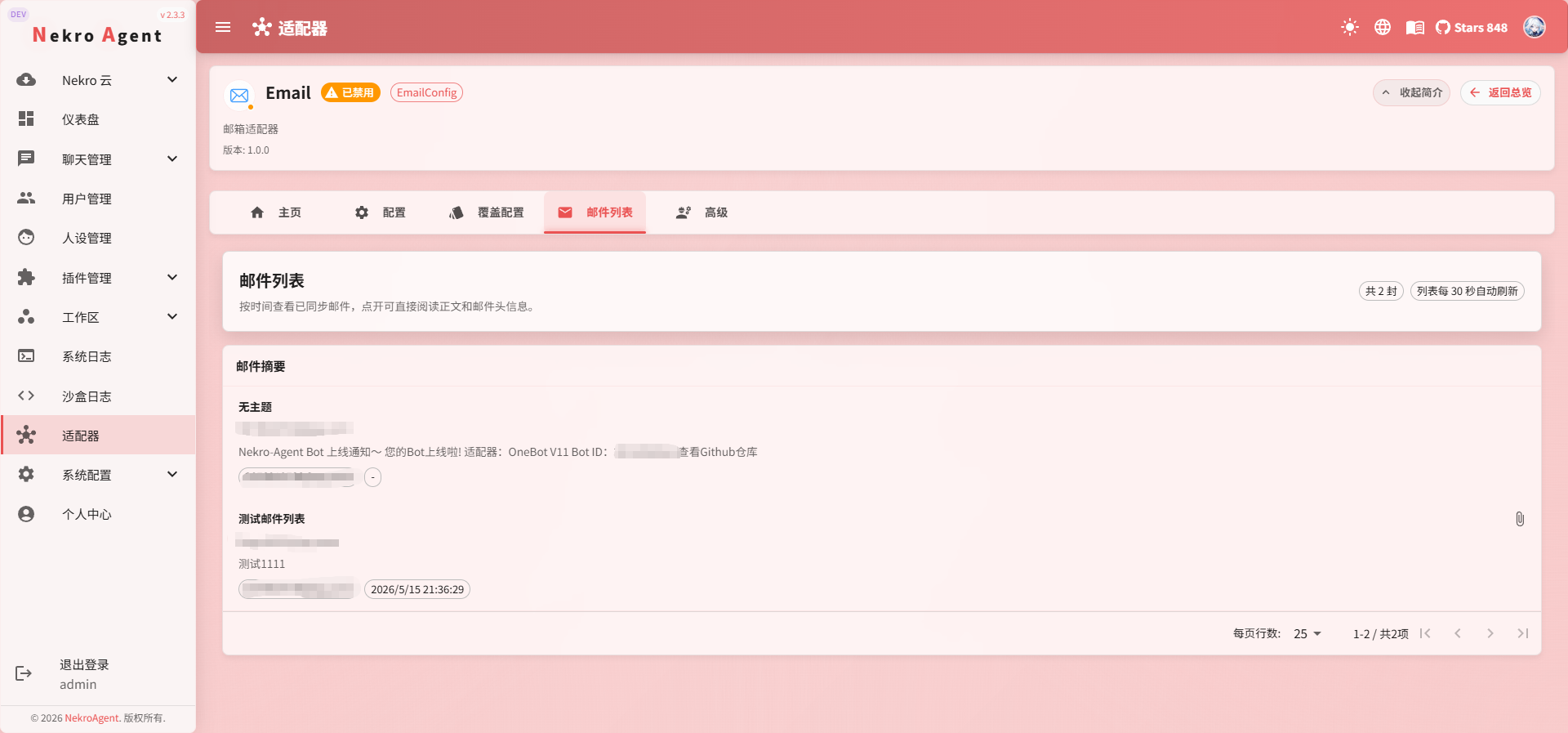The height and width of the screenshot is (733, 1568).
Task: Click the 2026/5/15 21:36:29 timestamp chip
Action: pyautogui.click(x=417, y=589)
